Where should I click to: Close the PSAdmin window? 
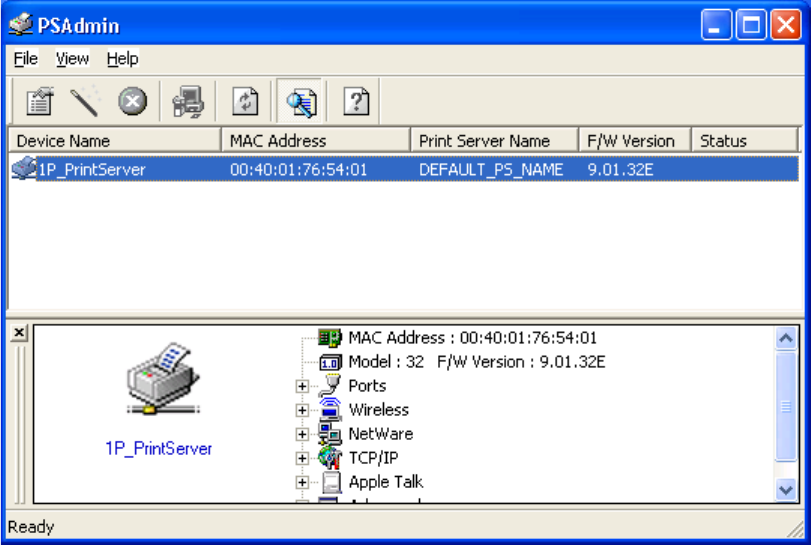786,24
